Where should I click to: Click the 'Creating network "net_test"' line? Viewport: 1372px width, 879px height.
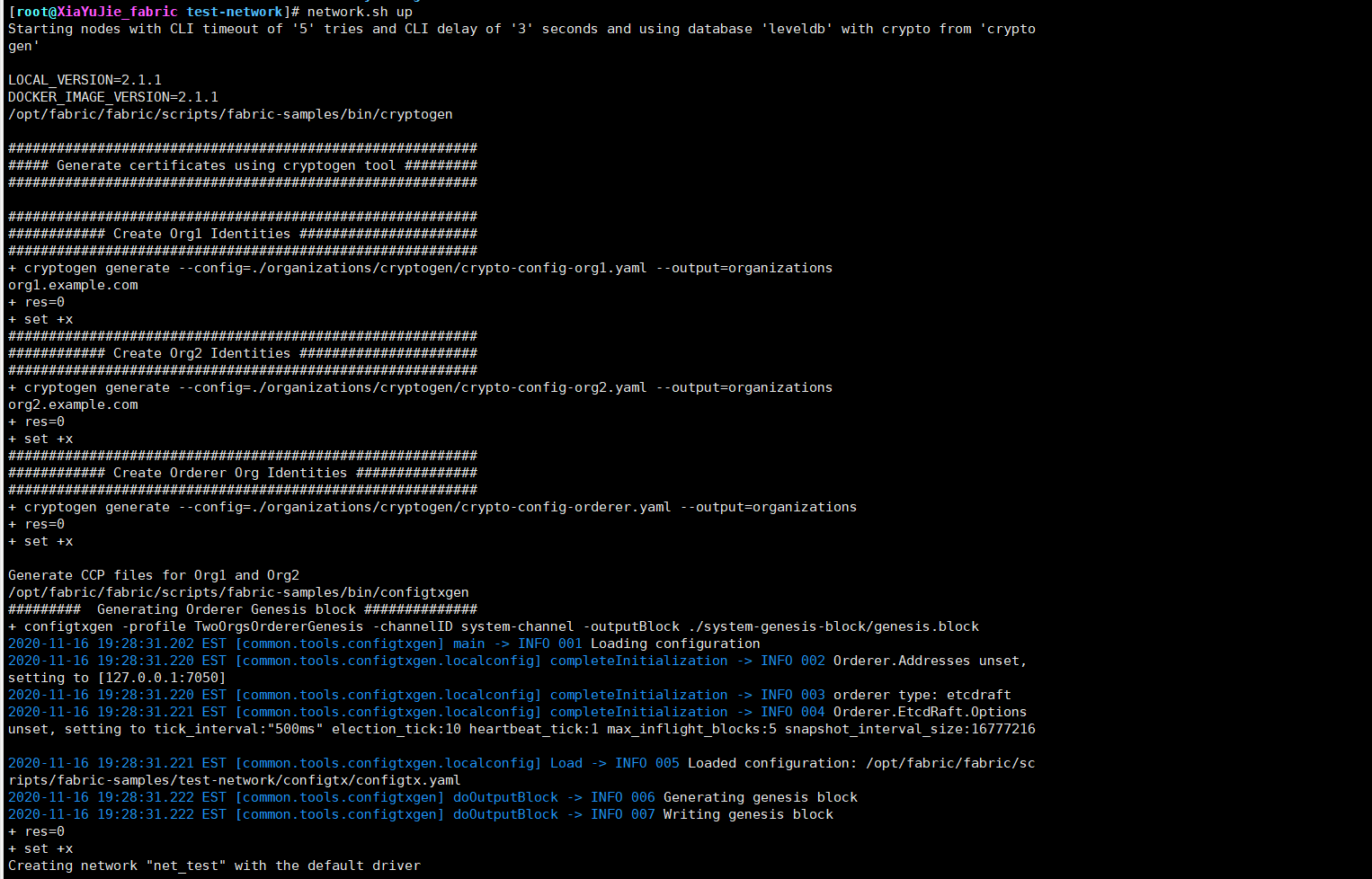[214, 866]
